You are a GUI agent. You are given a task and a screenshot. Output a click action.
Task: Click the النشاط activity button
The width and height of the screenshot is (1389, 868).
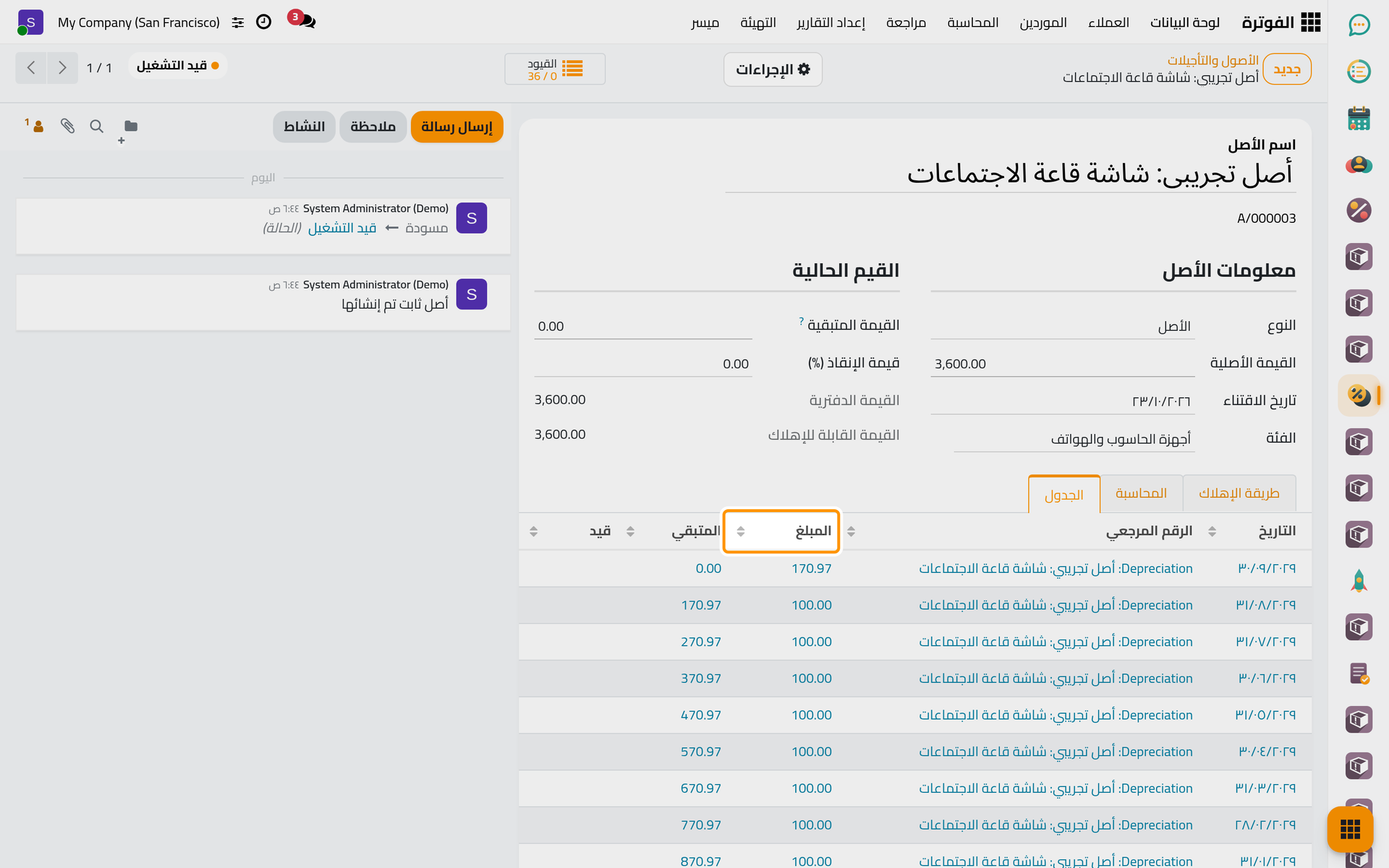[304, 127]
